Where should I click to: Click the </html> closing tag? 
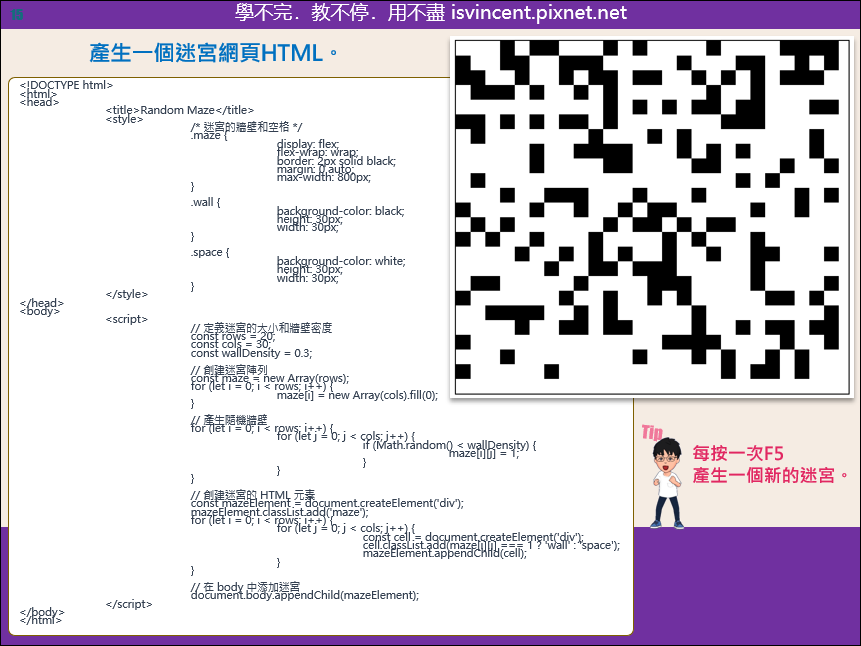[41, 620]
